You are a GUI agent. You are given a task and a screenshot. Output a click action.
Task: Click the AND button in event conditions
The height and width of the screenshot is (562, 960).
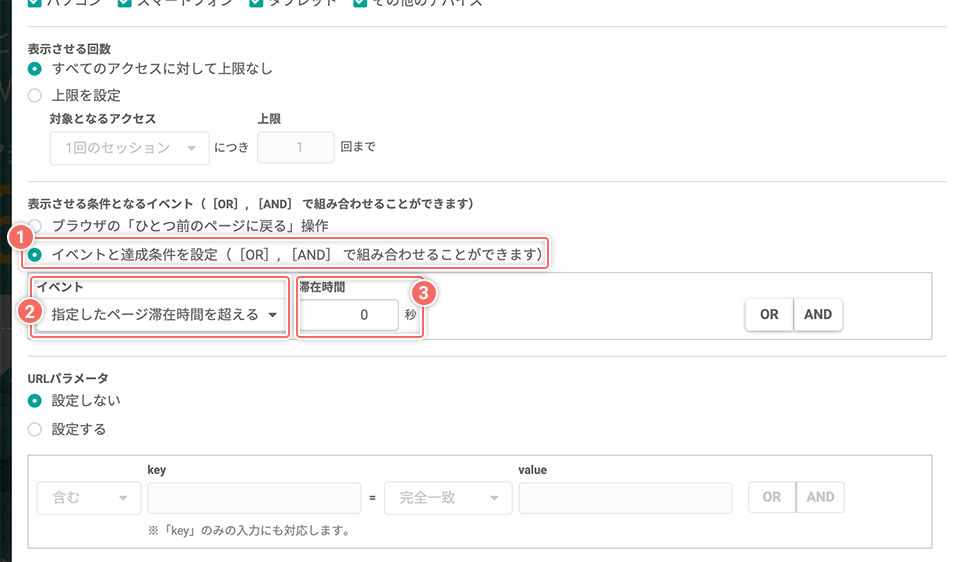[x=818, y=315]
